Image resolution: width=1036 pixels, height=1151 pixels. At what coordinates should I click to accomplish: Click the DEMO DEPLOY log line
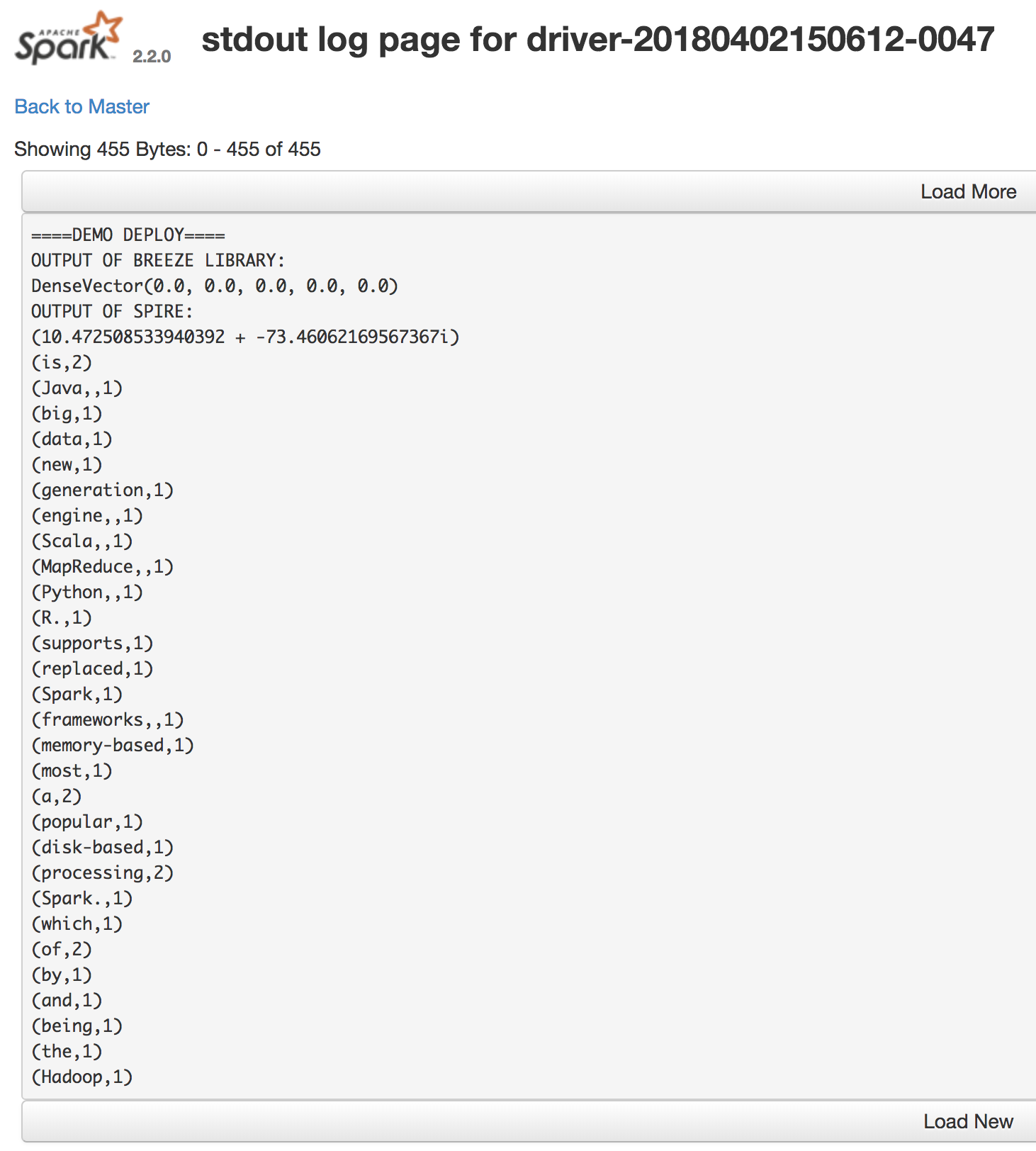pyautogui.click(x=128, y=235)
